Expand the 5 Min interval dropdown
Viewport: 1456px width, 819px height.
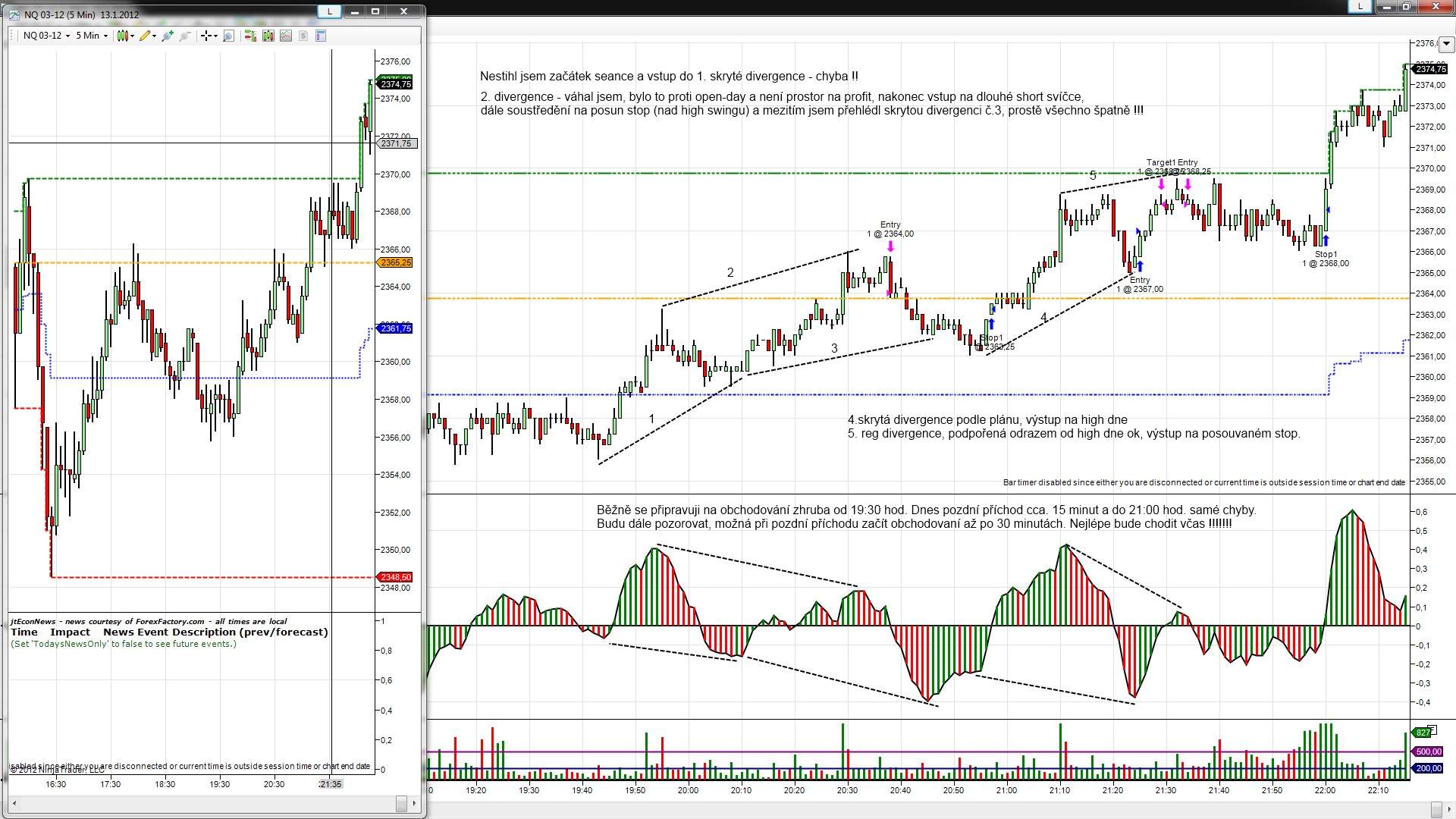coord(92,36)
